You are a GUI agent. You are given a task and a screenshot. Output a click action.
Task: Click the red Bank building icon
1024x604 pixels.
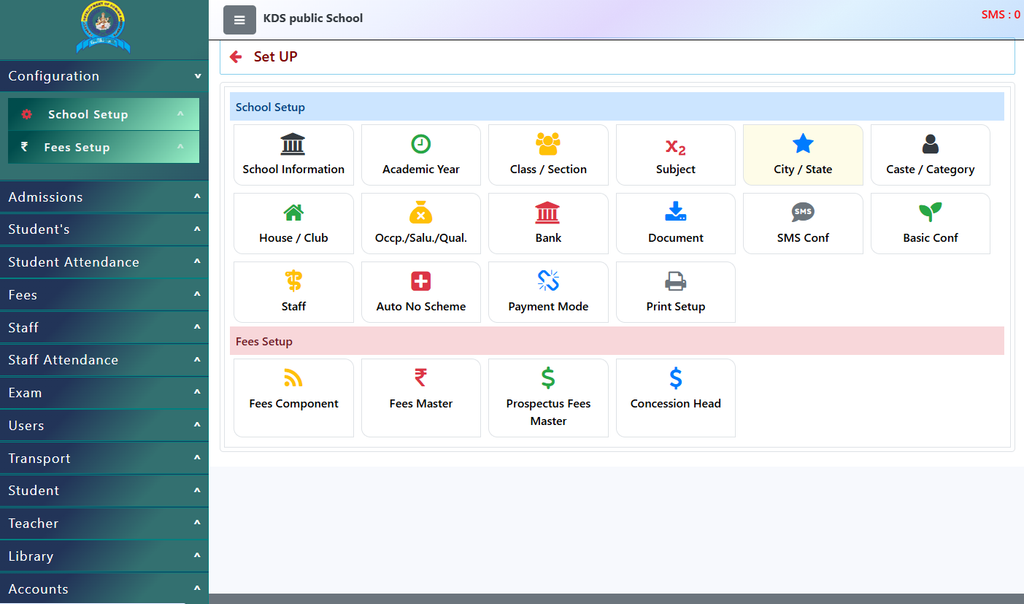click(x=547, y=212)
